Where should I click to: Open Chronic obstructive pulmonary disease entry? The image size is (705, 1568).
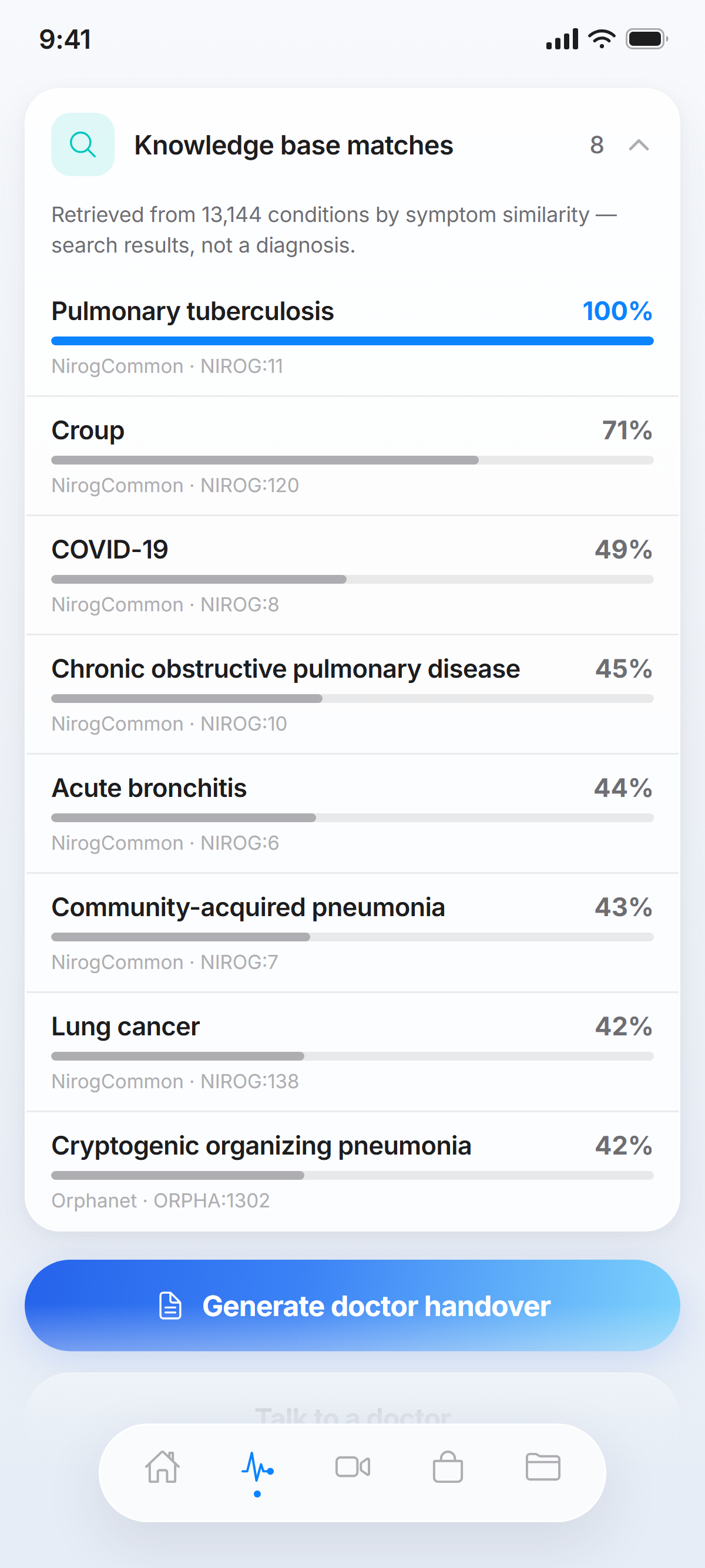pyautogui.click(x=352, y=695)
